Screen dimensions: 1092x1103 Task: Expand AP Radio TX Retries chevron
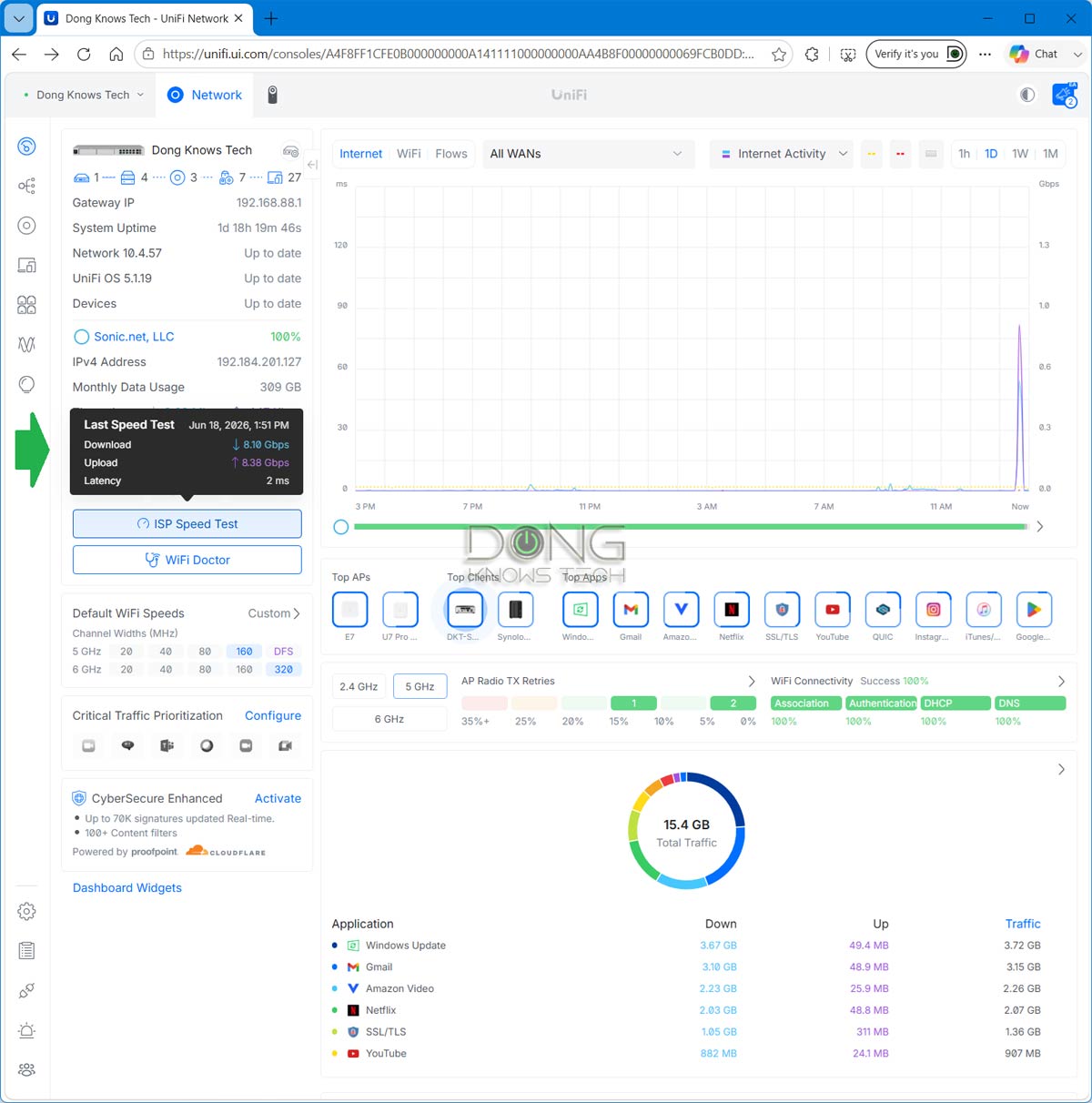pos(752,681)
